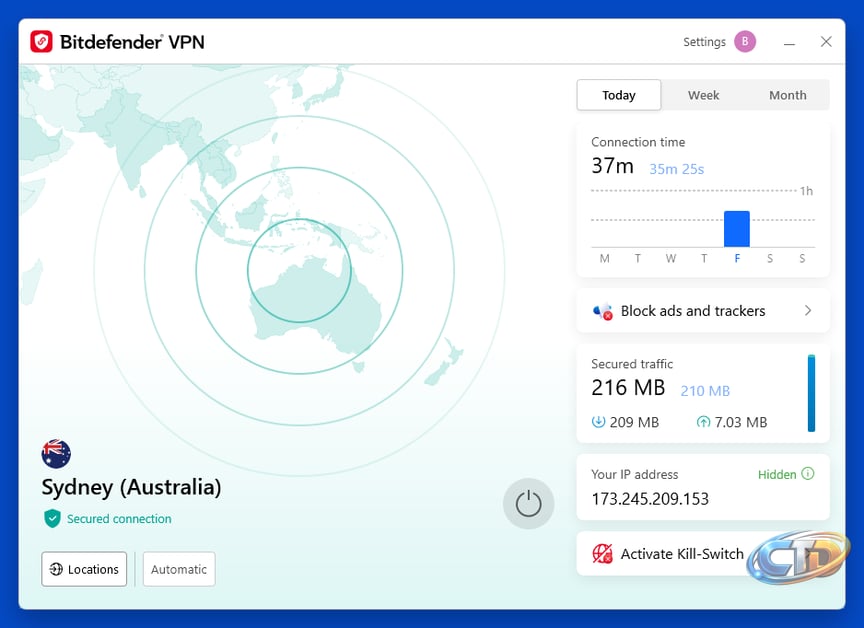Click the secured traffic upload arrow icon
The image size is (864, 628).
703,422
